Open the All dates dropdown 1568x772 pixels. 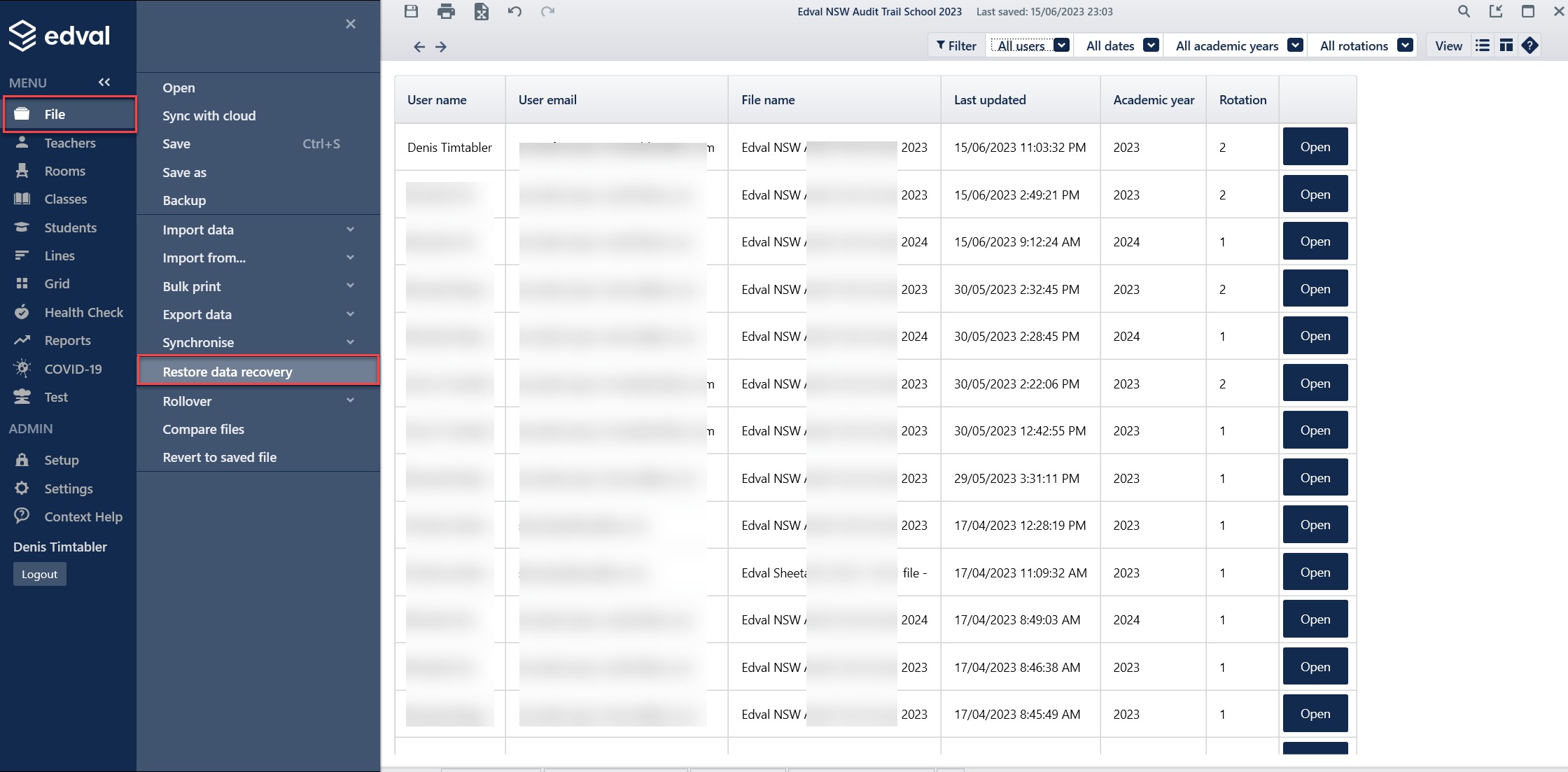click(1120, 45)
